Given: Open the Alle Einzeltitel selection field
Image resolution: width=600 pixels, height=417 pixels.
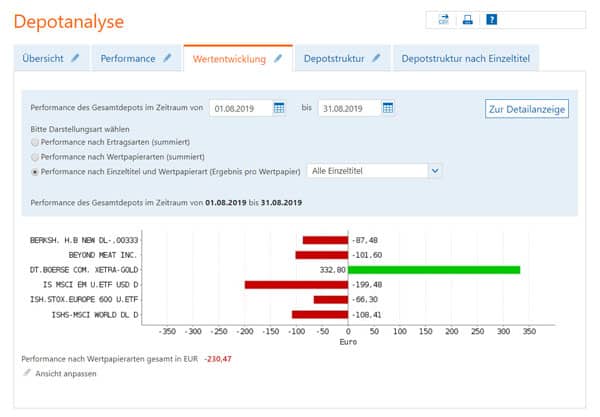Looking at the screenshot, I should coord(374,171).
